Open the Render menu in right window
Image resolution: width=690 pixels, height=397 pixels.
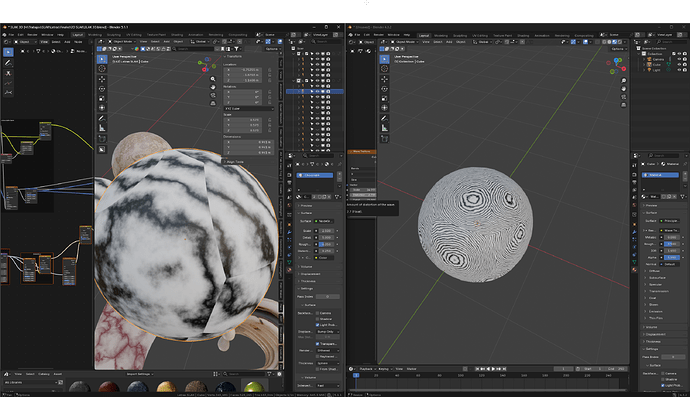point(378,35)
